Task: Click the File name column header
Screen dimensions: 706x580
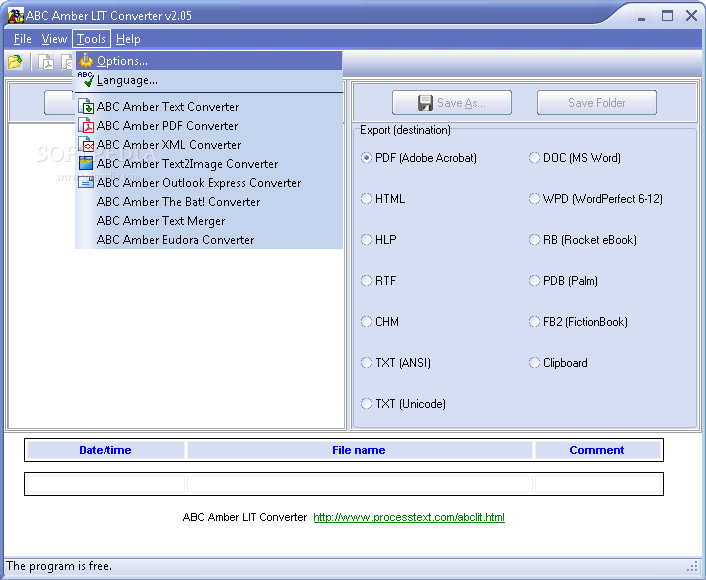Action: (359, 450)
